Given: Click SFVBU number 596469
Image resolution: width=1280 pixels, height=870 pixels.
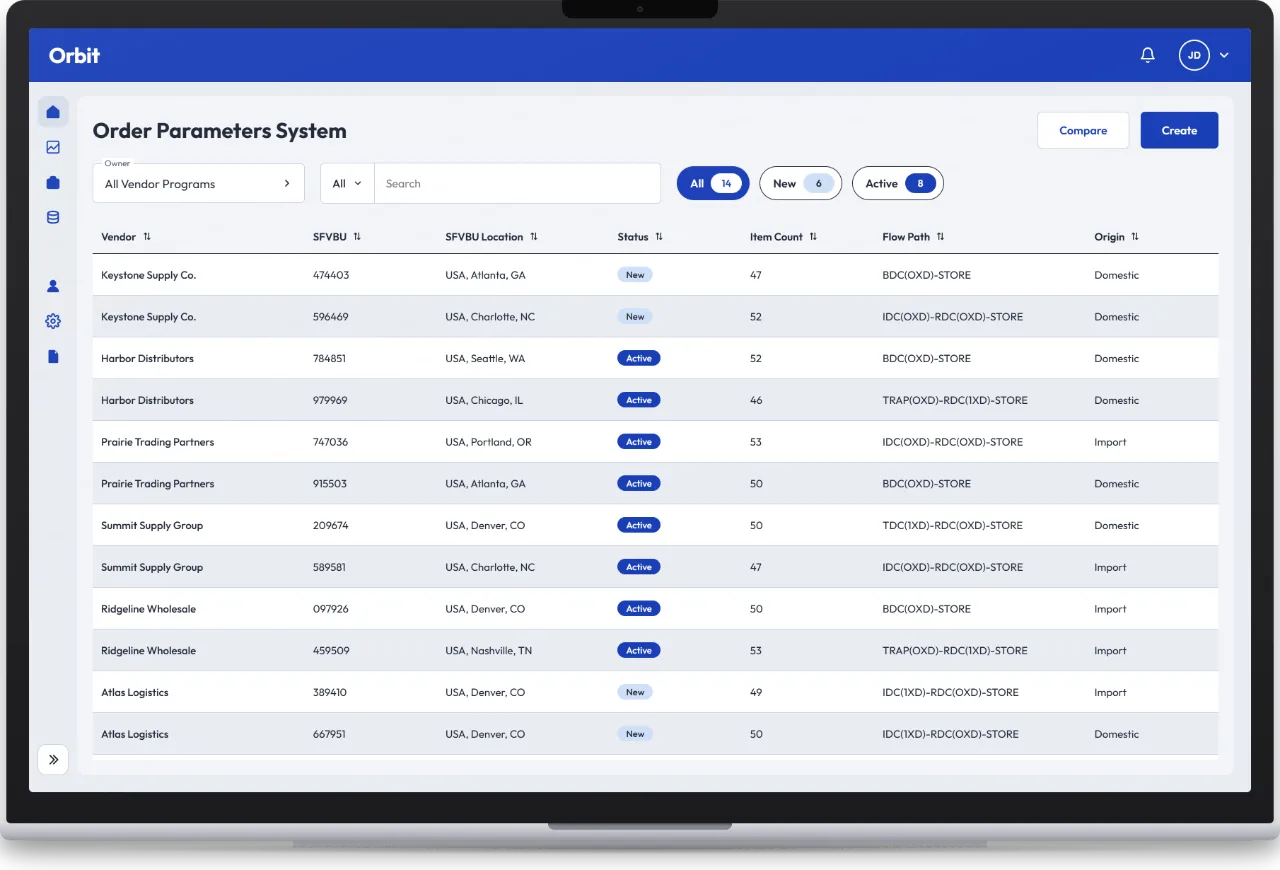Looking at the screenshot, I should pos(331,317).
